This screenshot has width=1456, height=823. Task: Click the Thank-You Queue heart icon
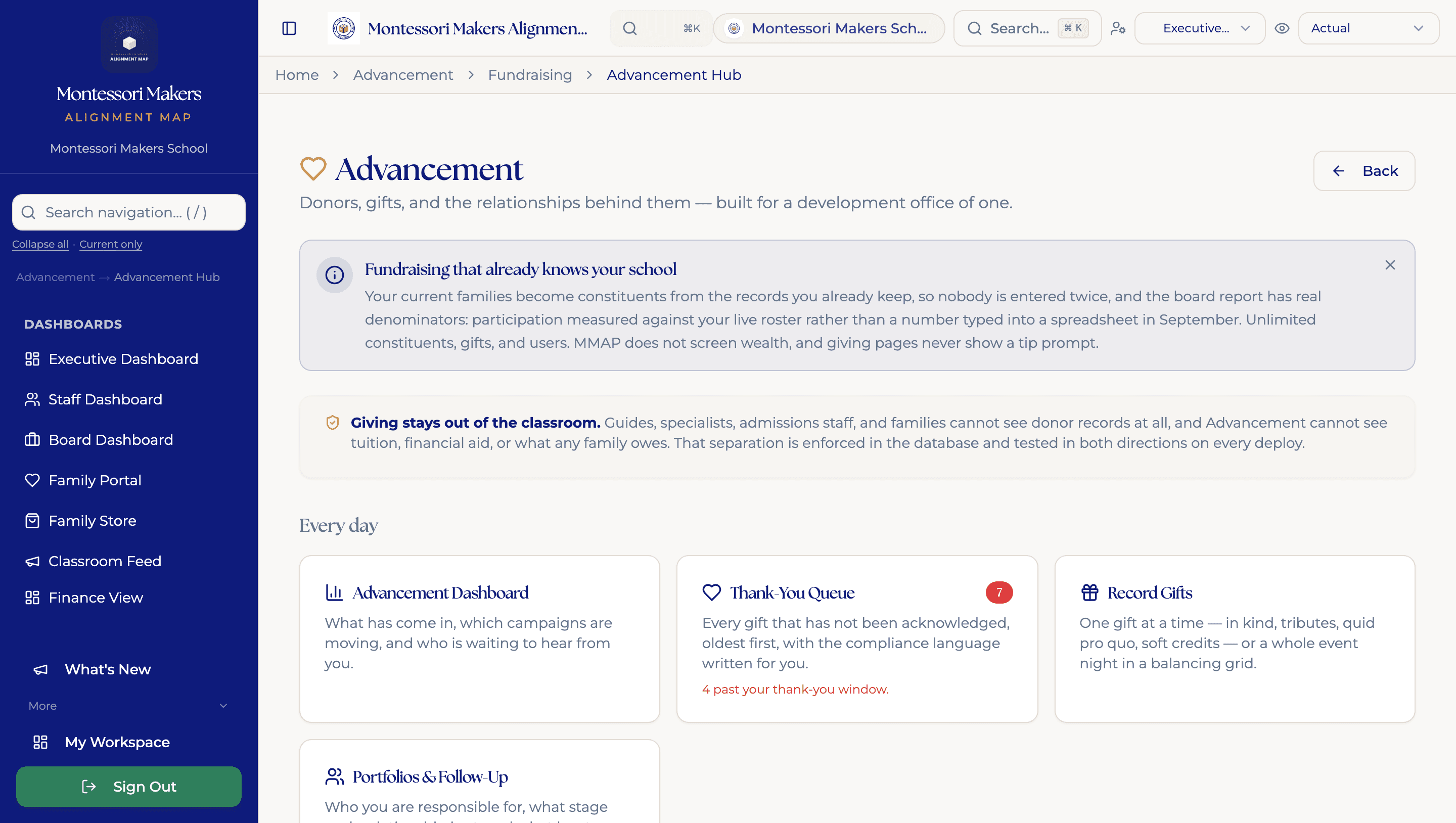click(712, 592)
